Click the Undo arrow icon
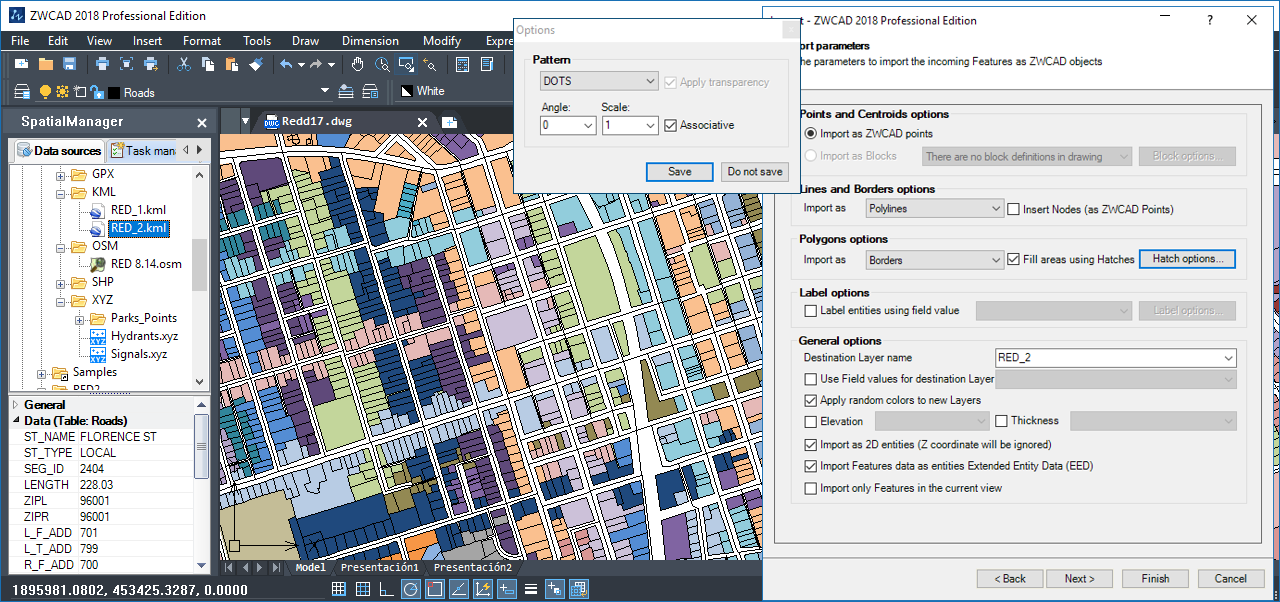Image resolution: width=1280 pixels, height=602 pixels. click(287, 64)
